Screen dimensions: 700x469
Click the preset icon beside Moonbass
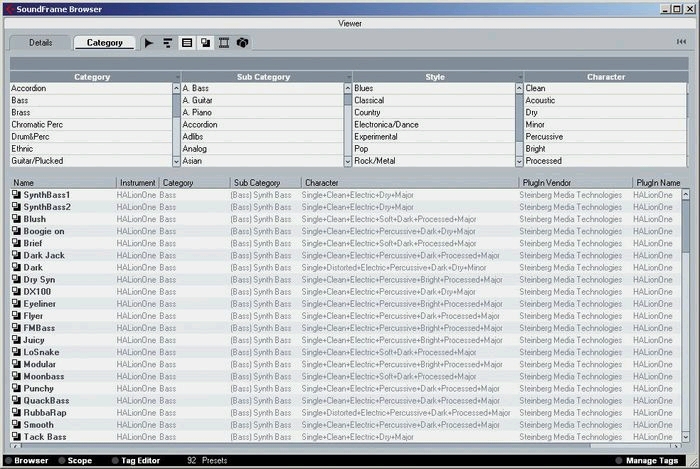point(17,375)
